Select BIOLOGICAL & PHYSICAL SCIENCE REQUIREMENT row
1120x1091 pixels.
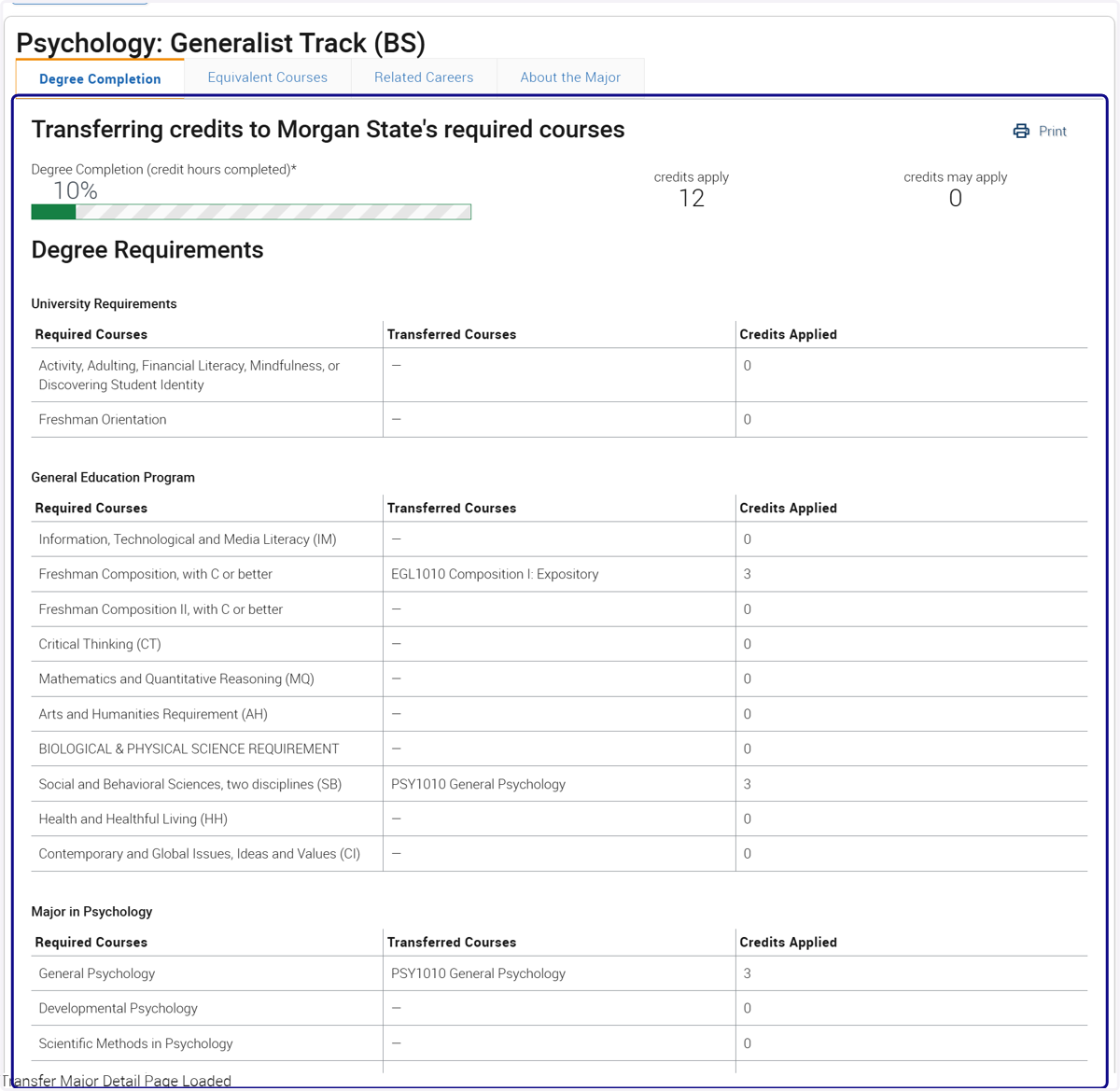point(559,749)
